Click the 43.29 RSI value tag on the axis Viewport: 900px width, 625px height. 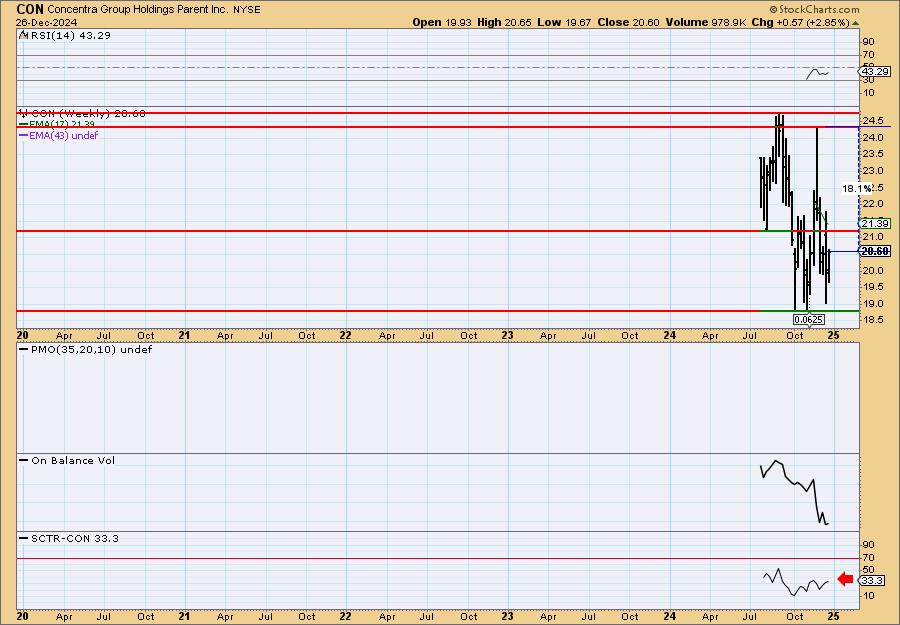(x=875, y=72)
